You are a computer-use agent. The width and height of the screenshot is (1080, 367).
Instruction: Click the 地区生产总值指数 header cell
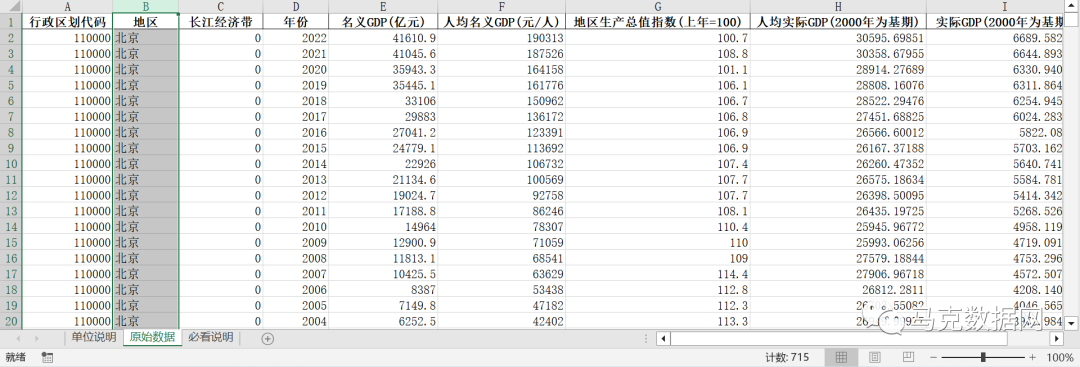(658, 21)
